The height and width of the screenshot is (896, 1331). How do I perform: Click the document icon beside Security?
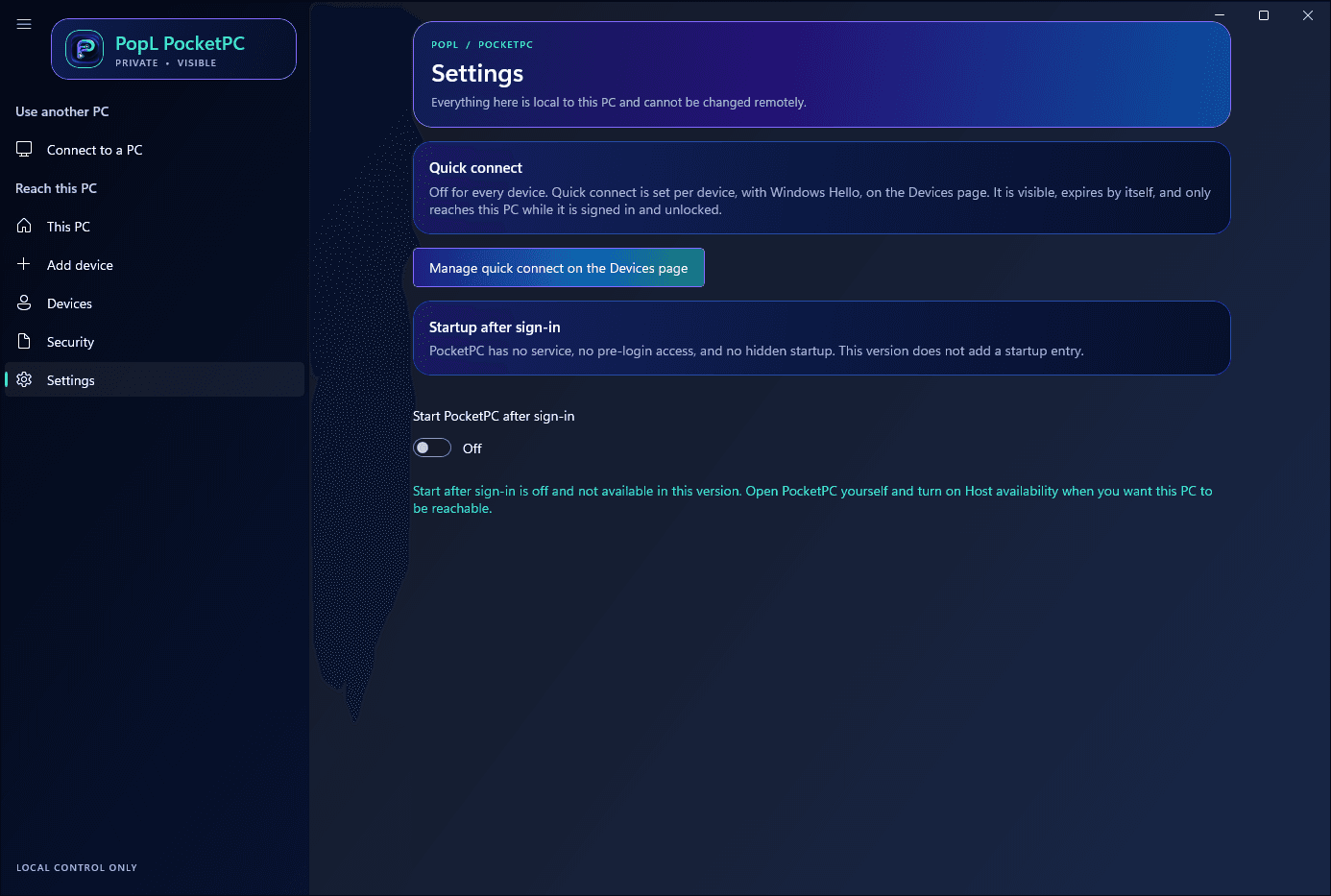click(x=24, y=341)
